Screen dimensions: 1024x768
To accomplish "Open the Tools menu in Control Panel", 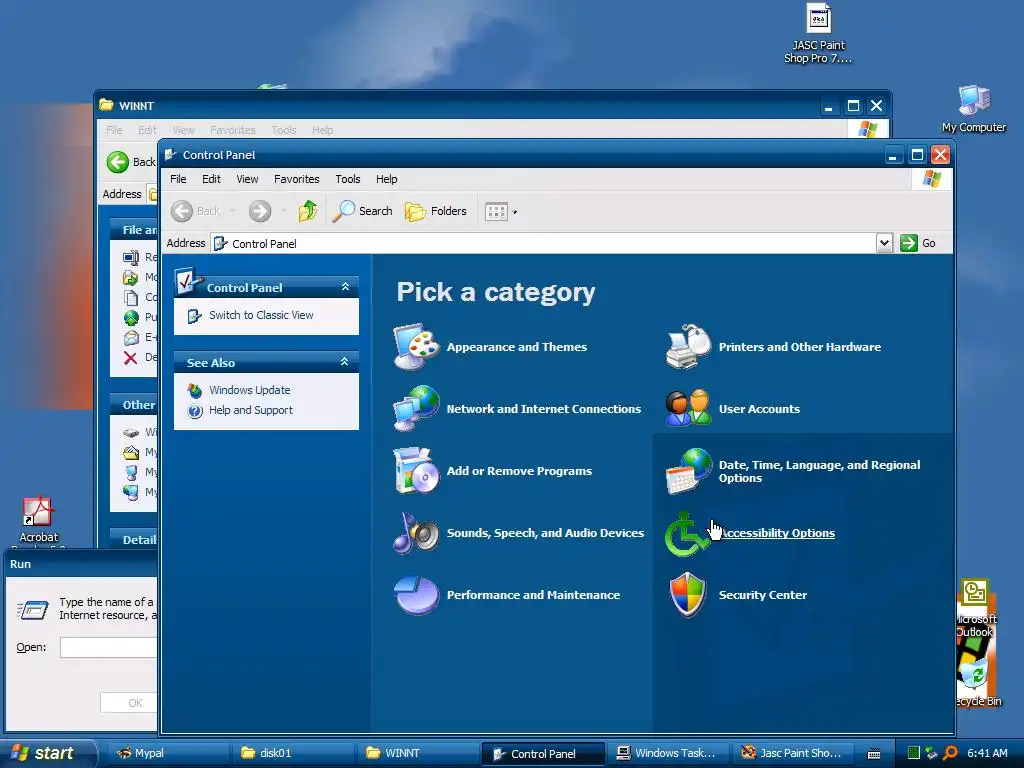I will tap(347, 179).
